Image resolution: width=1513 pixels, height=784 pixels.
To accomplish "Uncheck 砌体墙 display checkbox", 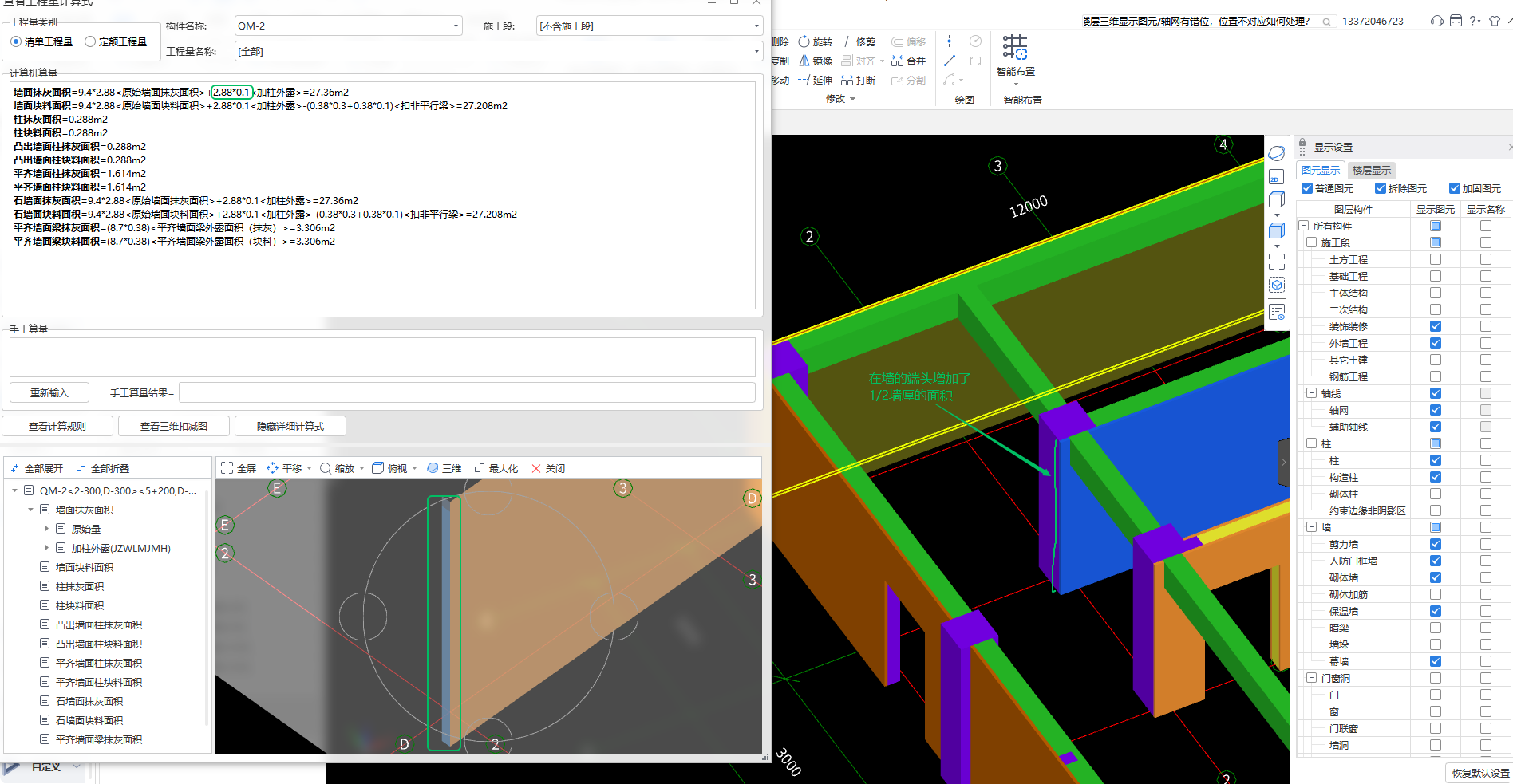I will point(1436,577).
